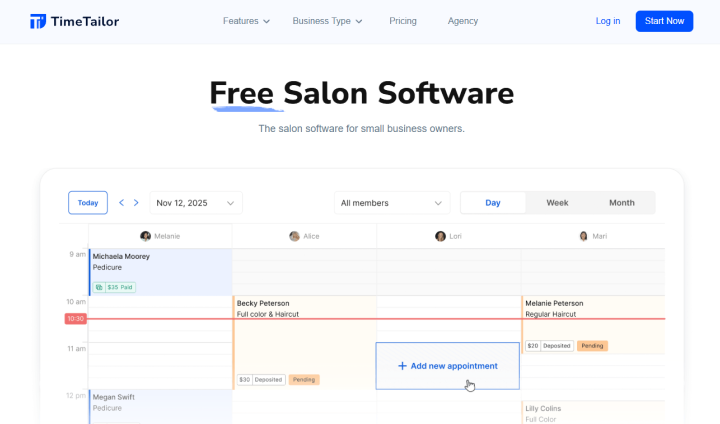This screenshot has height=424, width=720.
Task: Click the TimeTailor brand name
Action: pos(85,21)
